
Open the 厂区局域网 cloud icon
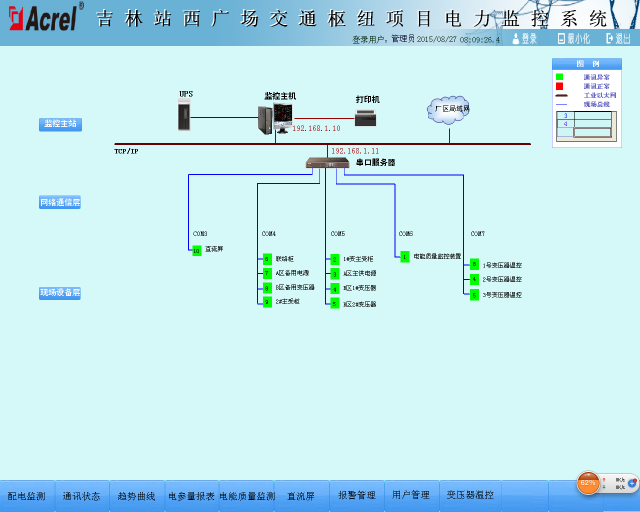449,108
